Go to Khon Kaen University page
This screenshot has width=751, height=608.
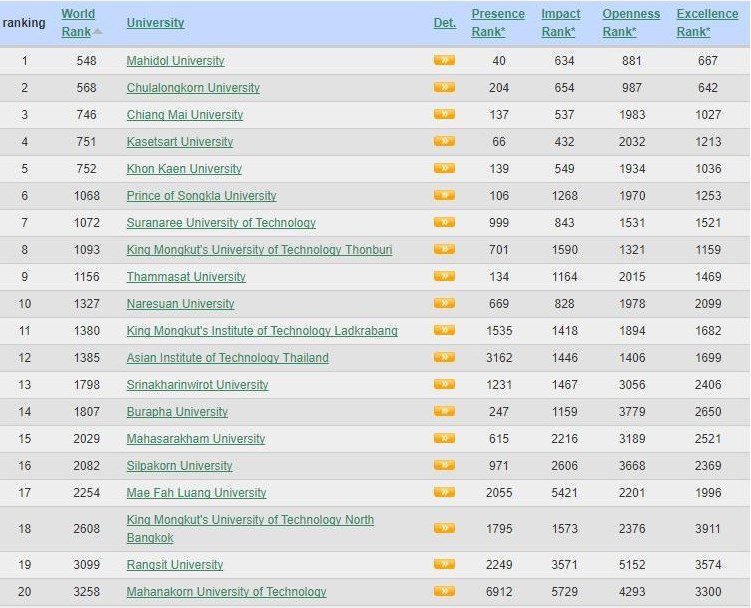[x=184, y=169]
